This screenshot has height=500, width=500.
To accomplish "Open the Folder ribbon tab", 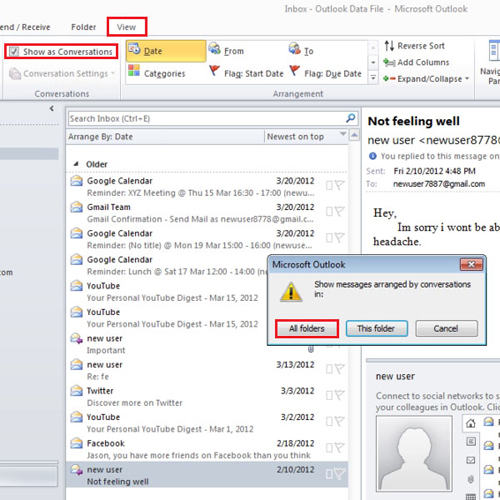I will (x=83, y=27).
